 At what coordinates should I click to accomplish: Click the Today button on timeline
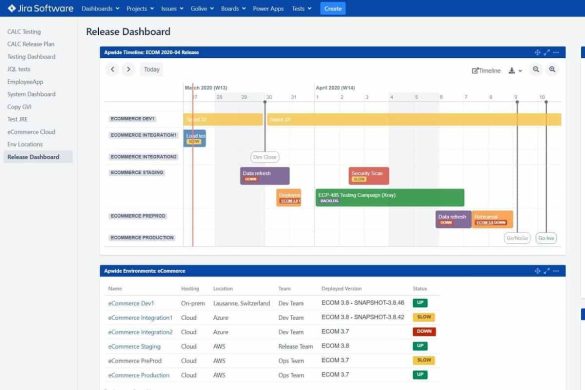[151, 69]
